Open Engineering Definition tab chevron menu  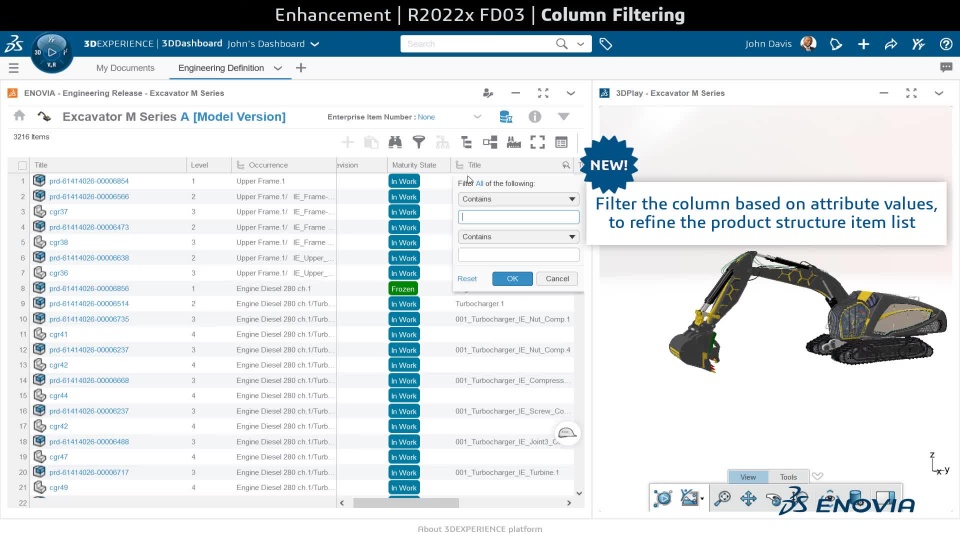point(277,68)
